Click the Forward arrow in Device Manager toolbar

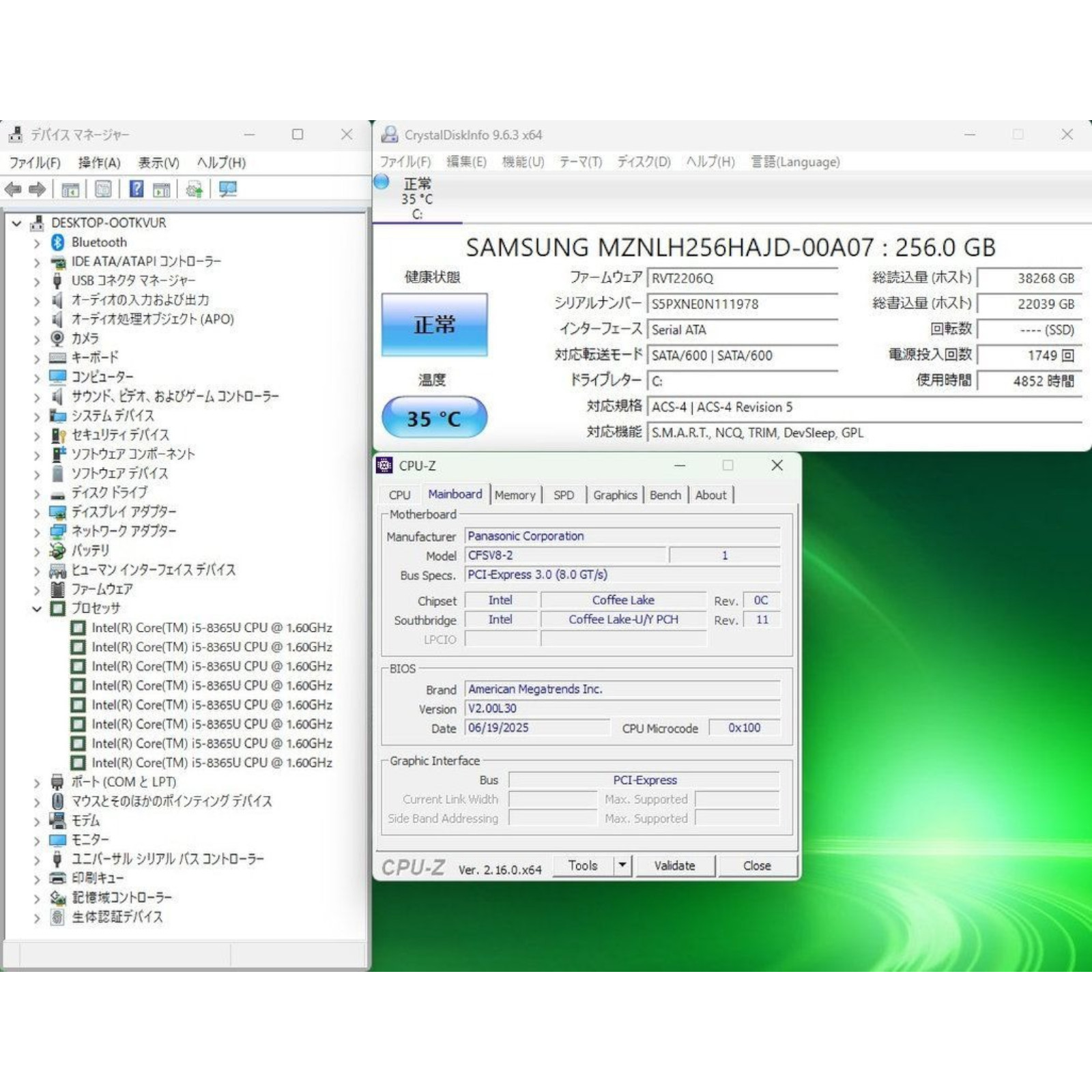point(38,189)
